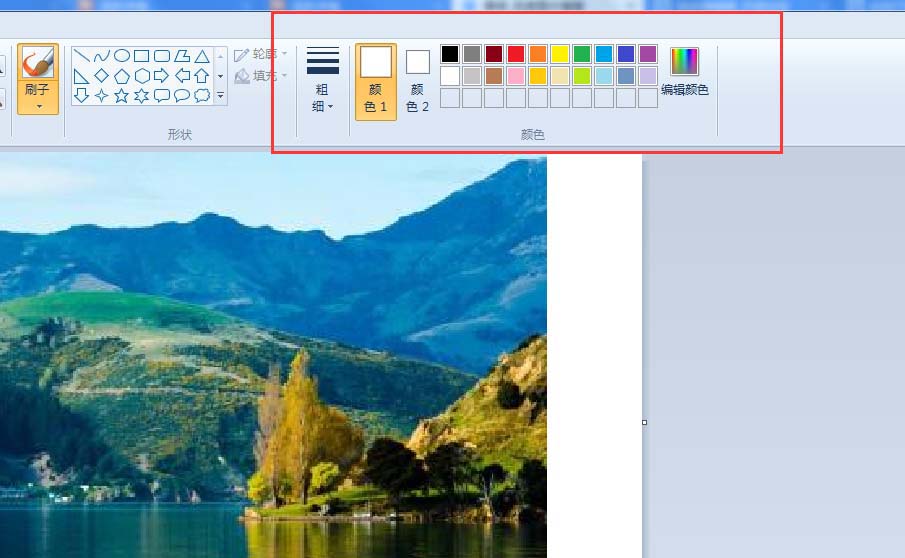
Task: Select the right triangle shape
Action: [x=82, y=76]
